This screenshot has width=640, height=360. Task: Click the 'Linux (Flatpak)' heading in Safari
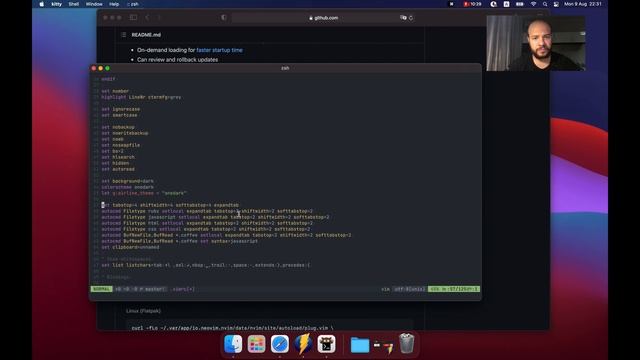point(143,311)
